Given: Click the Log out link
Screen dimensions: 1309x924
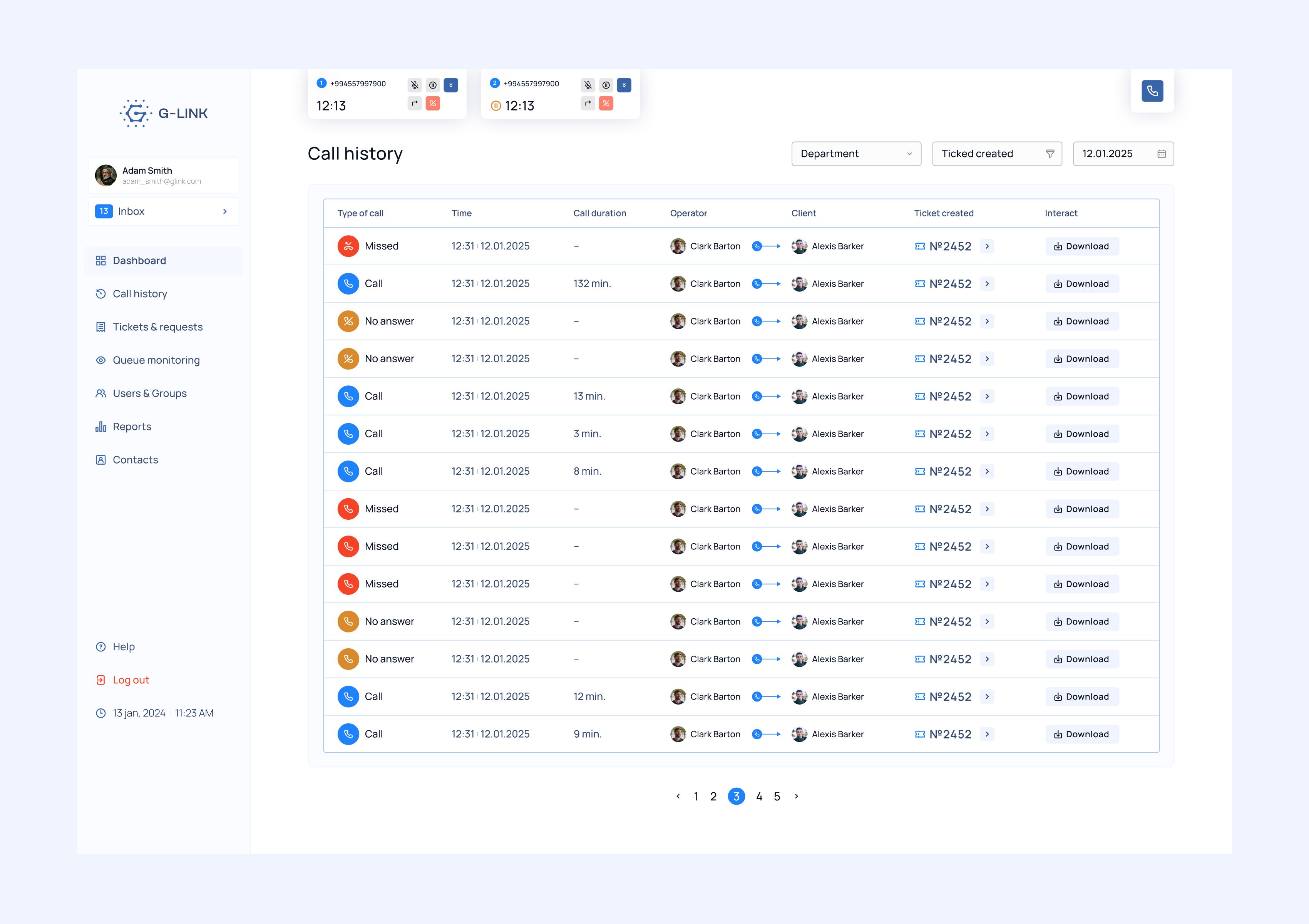Looking at the screenshot, I should coord(131,680).
